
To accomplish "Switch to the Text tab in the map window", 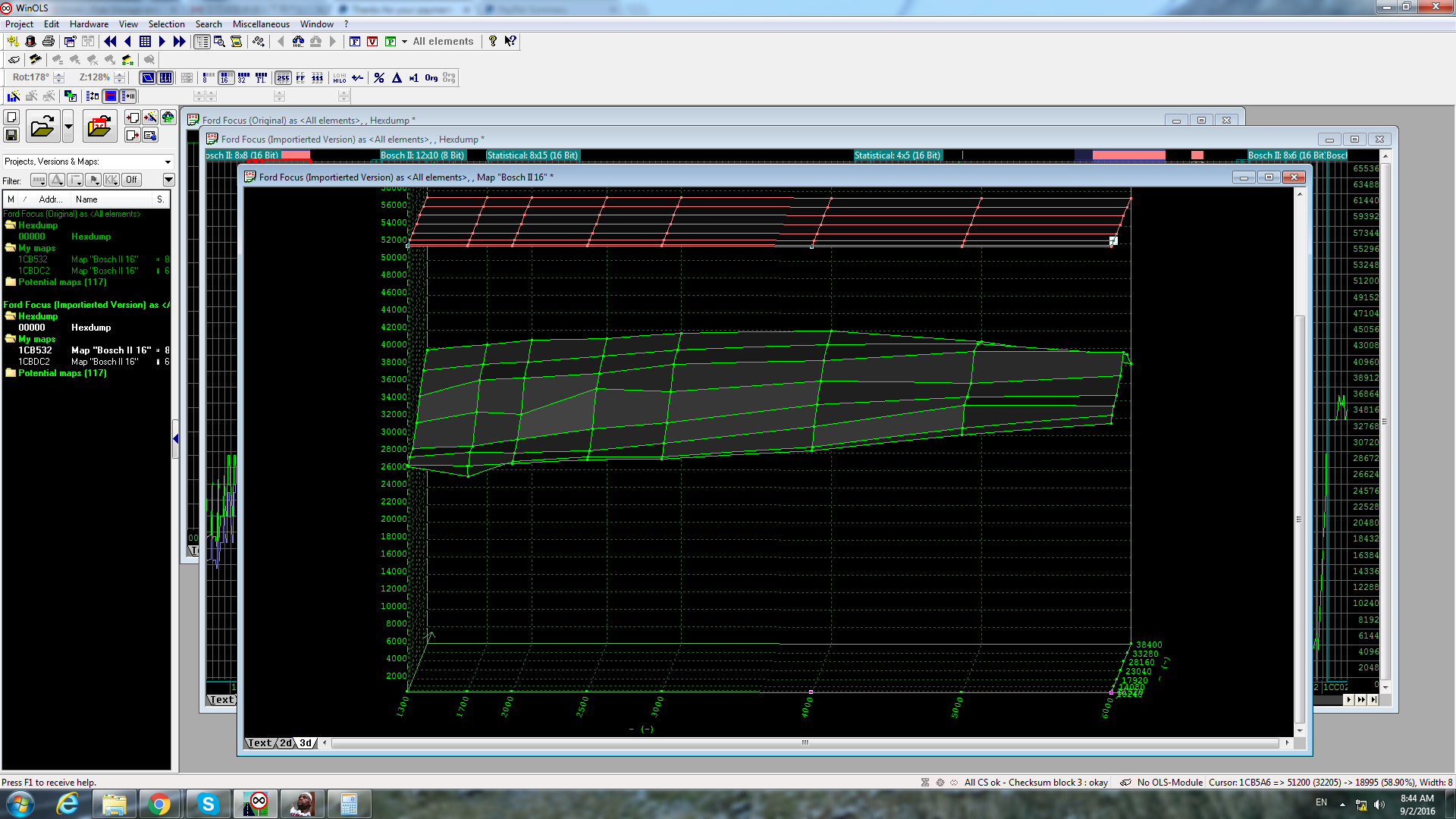I will [x=260, y=743].
